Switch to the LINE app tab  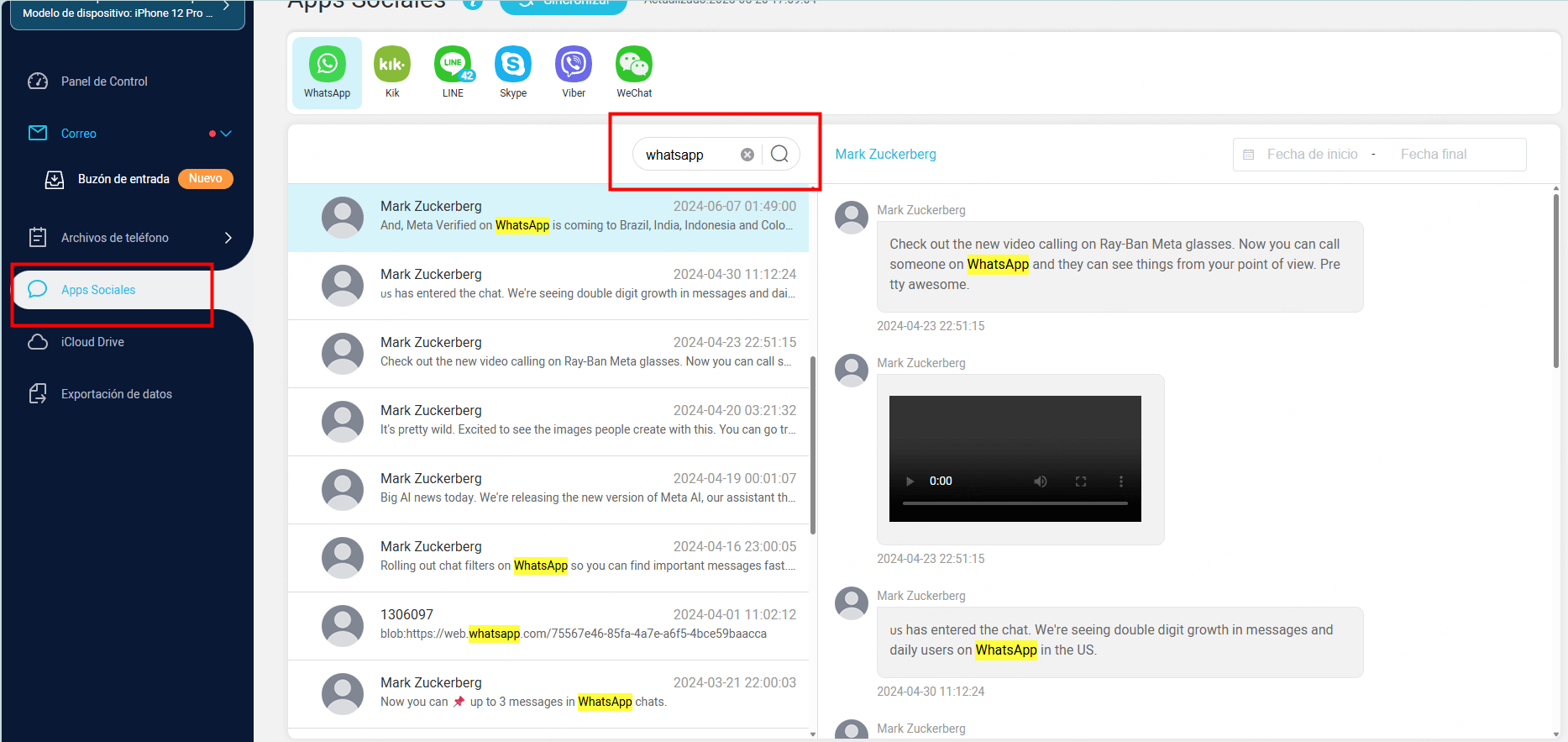tap(453, 73)
